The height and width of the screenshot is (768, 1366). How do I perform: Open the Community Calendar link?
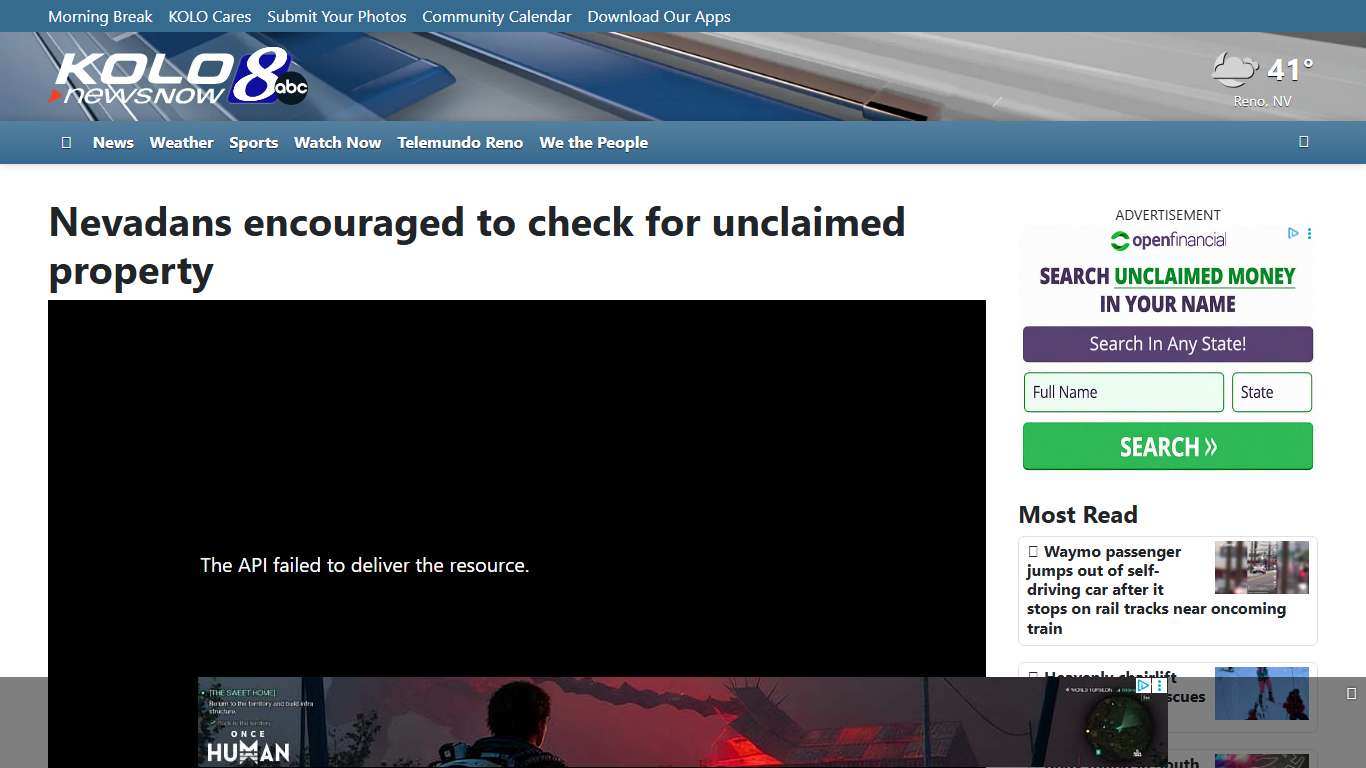[496, 16]
